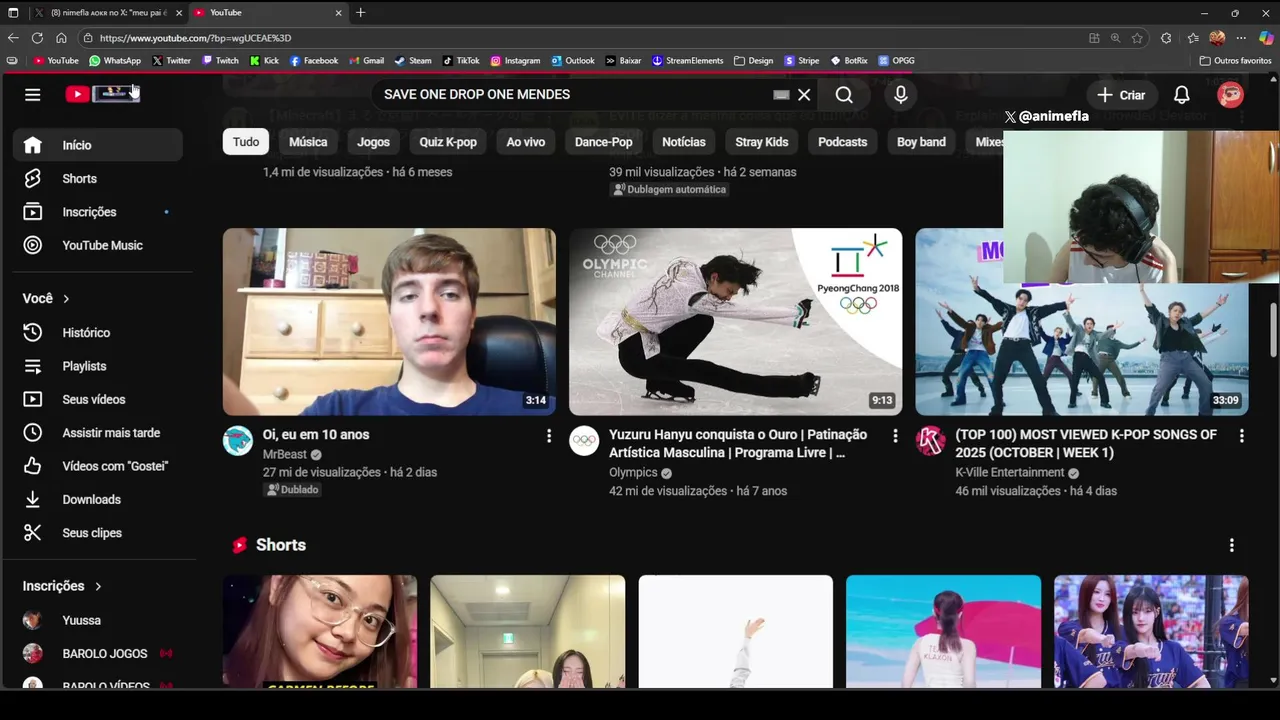1280x720 pixels.
Task: Go to YouTube home via the logo
Action: point(103,94)
